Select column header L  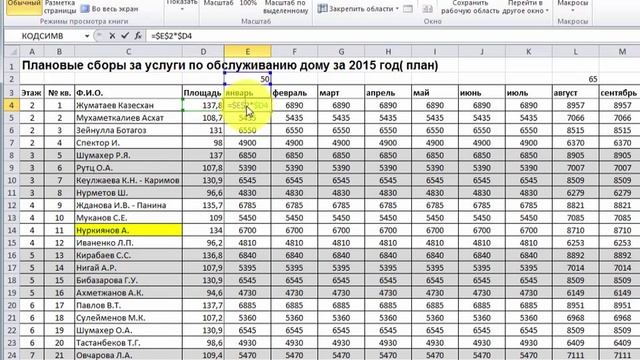click(x=576, y=51)
